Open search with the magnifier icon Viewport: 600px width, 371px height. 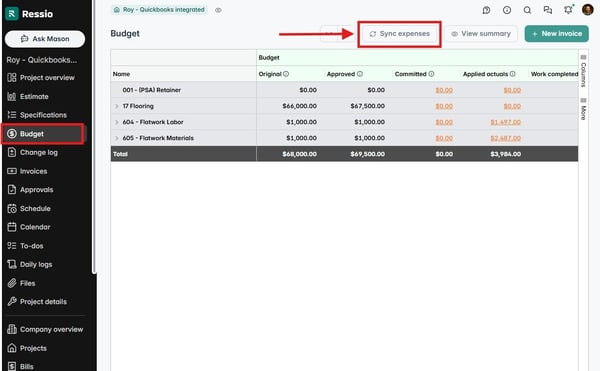click(527, 10)
